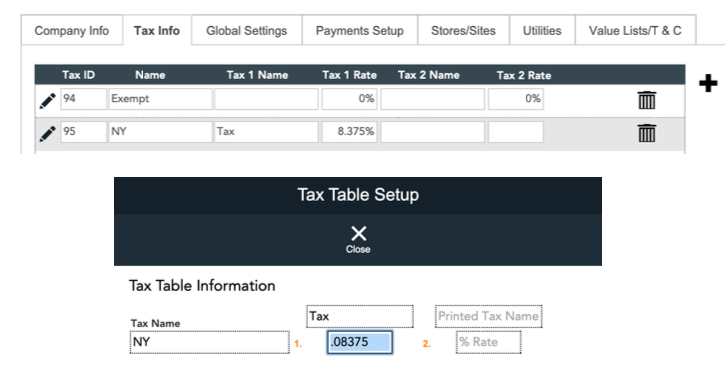Open the Payments Setup tab
Viewport: 727px width, 381px height.
360,31
